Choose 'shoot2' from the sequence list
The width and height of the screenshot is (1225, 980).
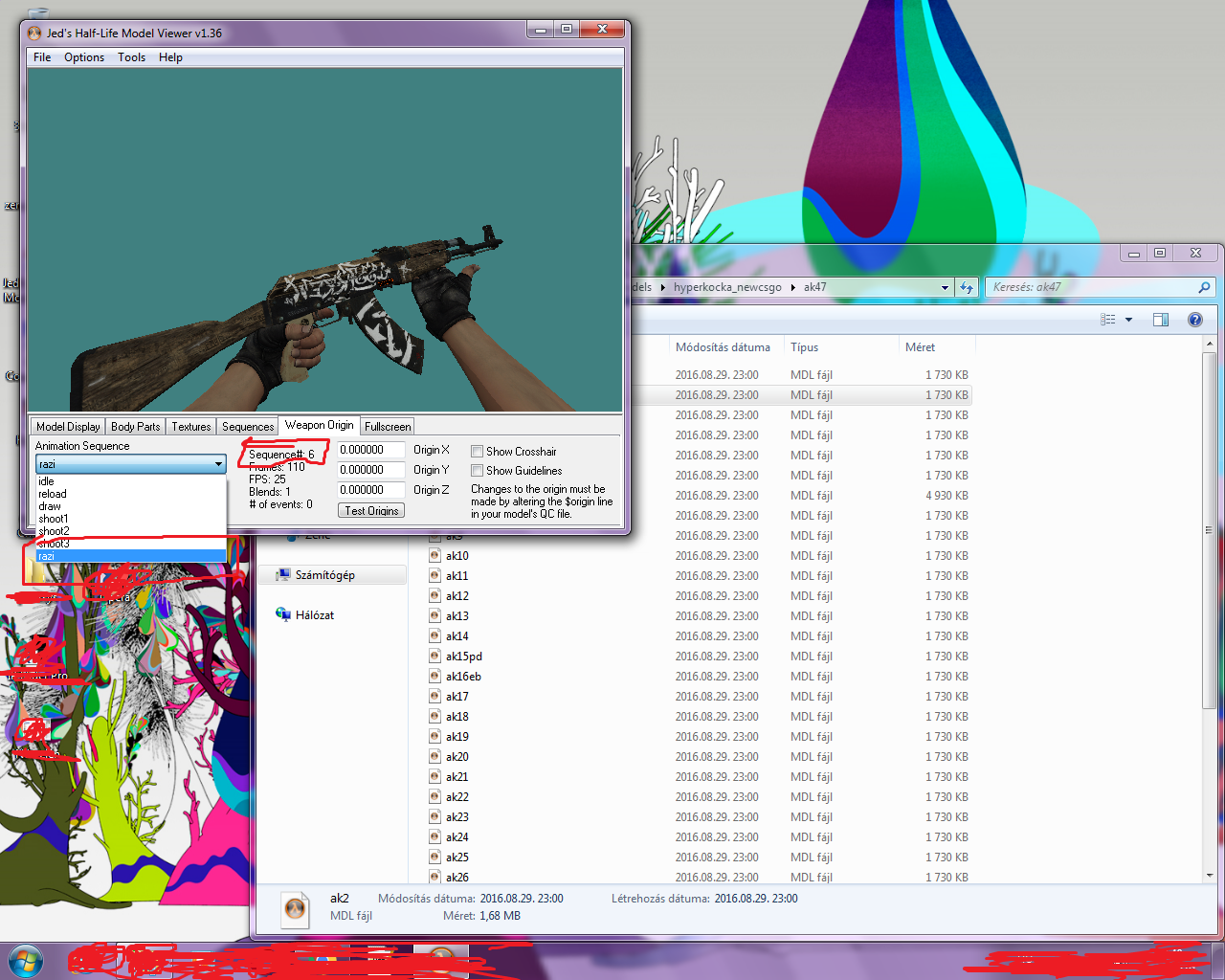pos(131,531)
